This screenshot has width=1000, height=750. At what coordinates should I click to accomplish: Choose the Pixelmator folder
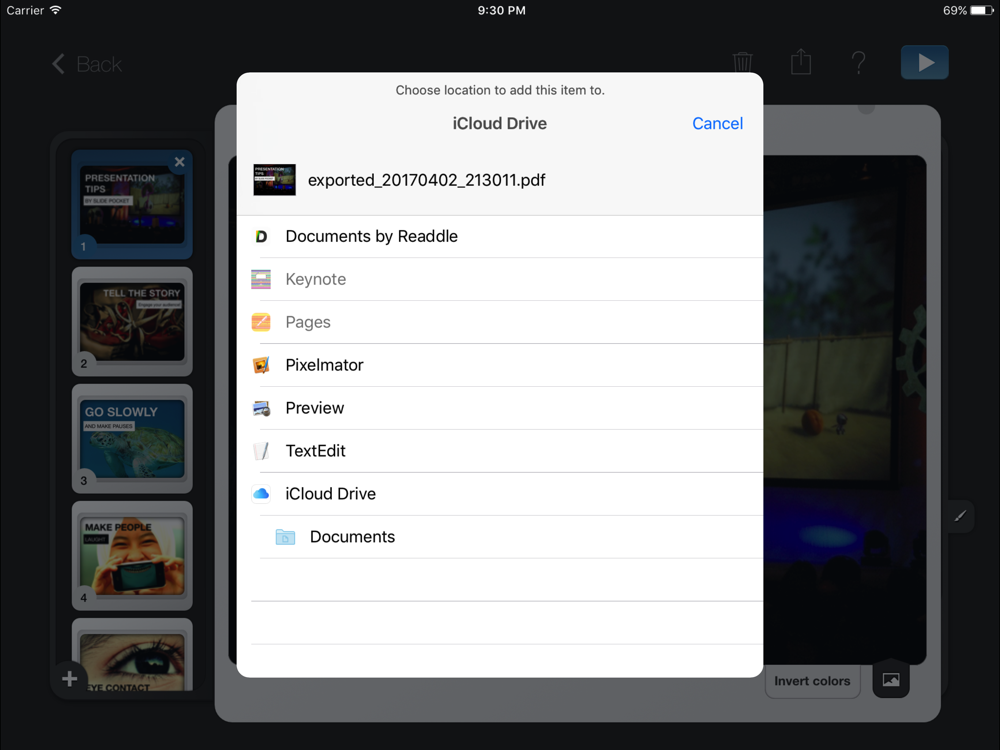point(500,365)
